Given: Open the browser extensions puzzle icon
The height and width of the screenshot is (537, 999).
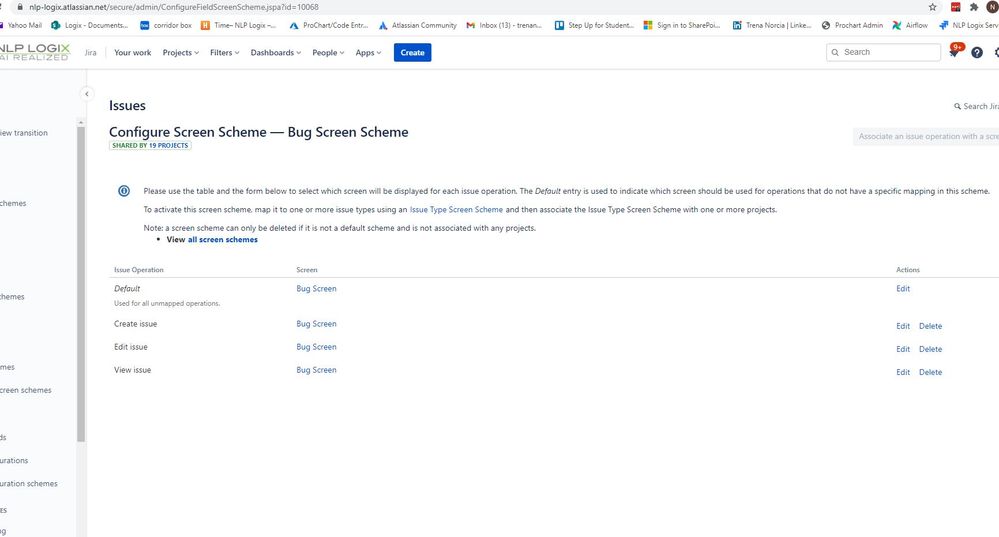Looking at the screenshot, I should (974, 7).
